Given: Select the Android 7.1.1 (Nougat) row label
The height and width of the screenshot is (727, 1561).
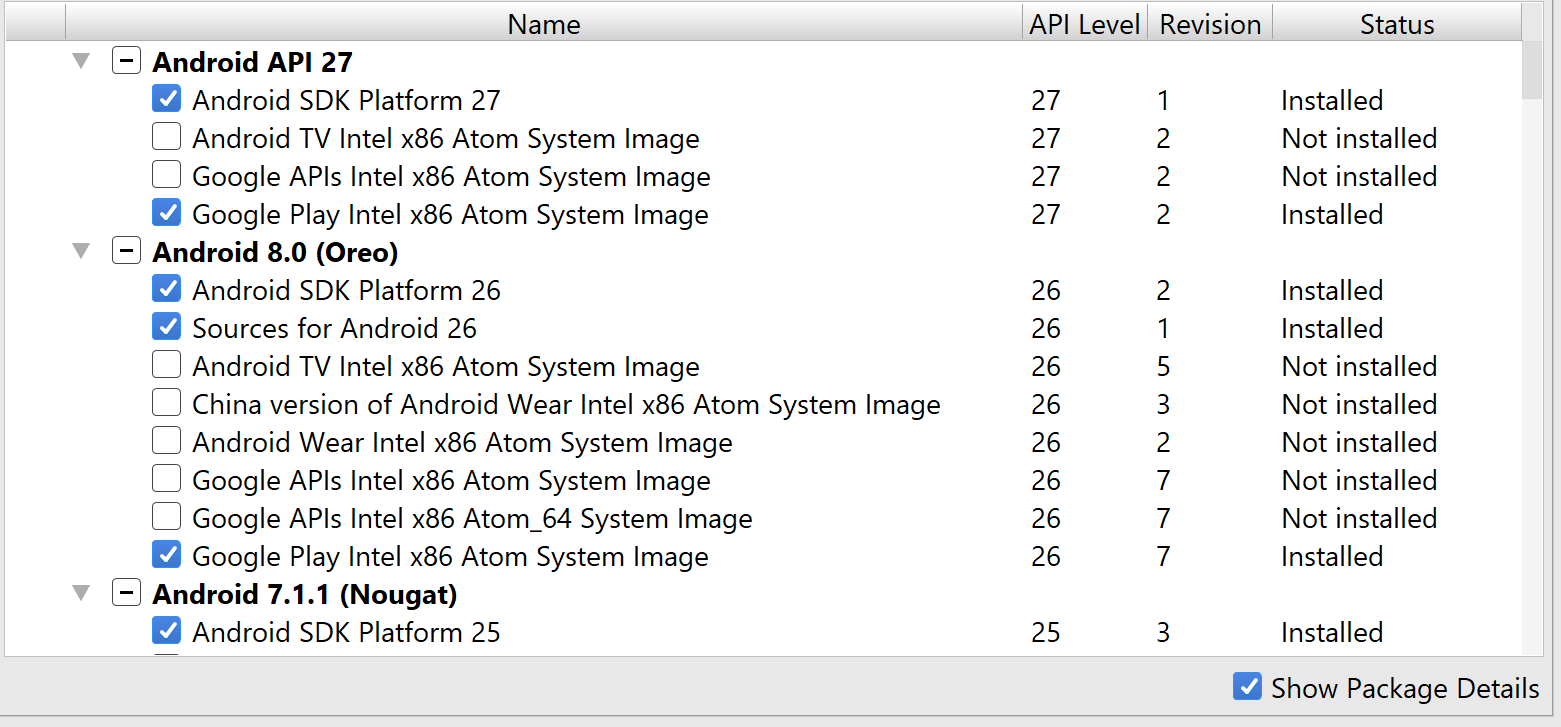Looking at the screenshot, I should tap(305, 594).
